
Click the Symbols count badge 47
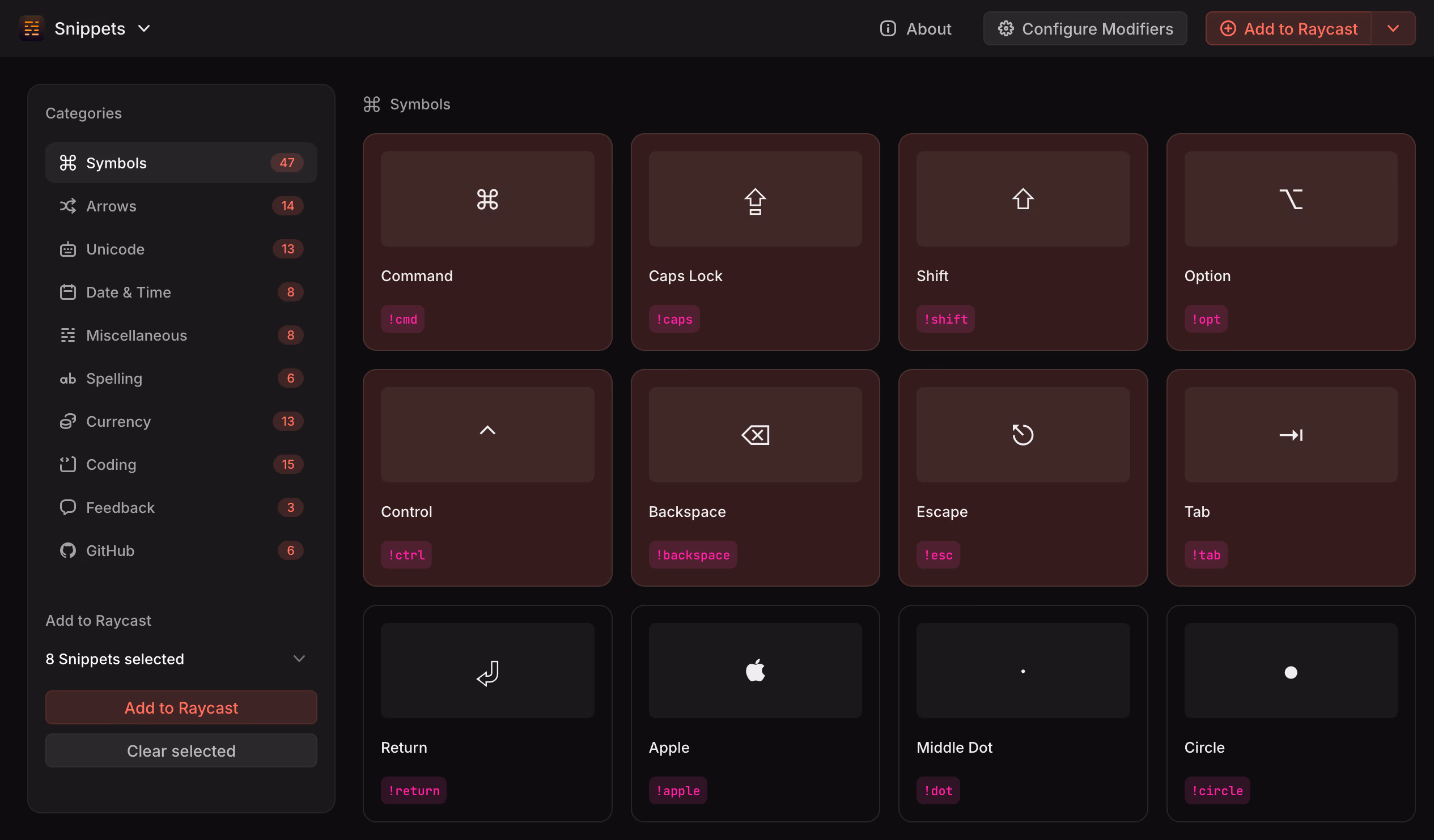click(x=287, y=163)
